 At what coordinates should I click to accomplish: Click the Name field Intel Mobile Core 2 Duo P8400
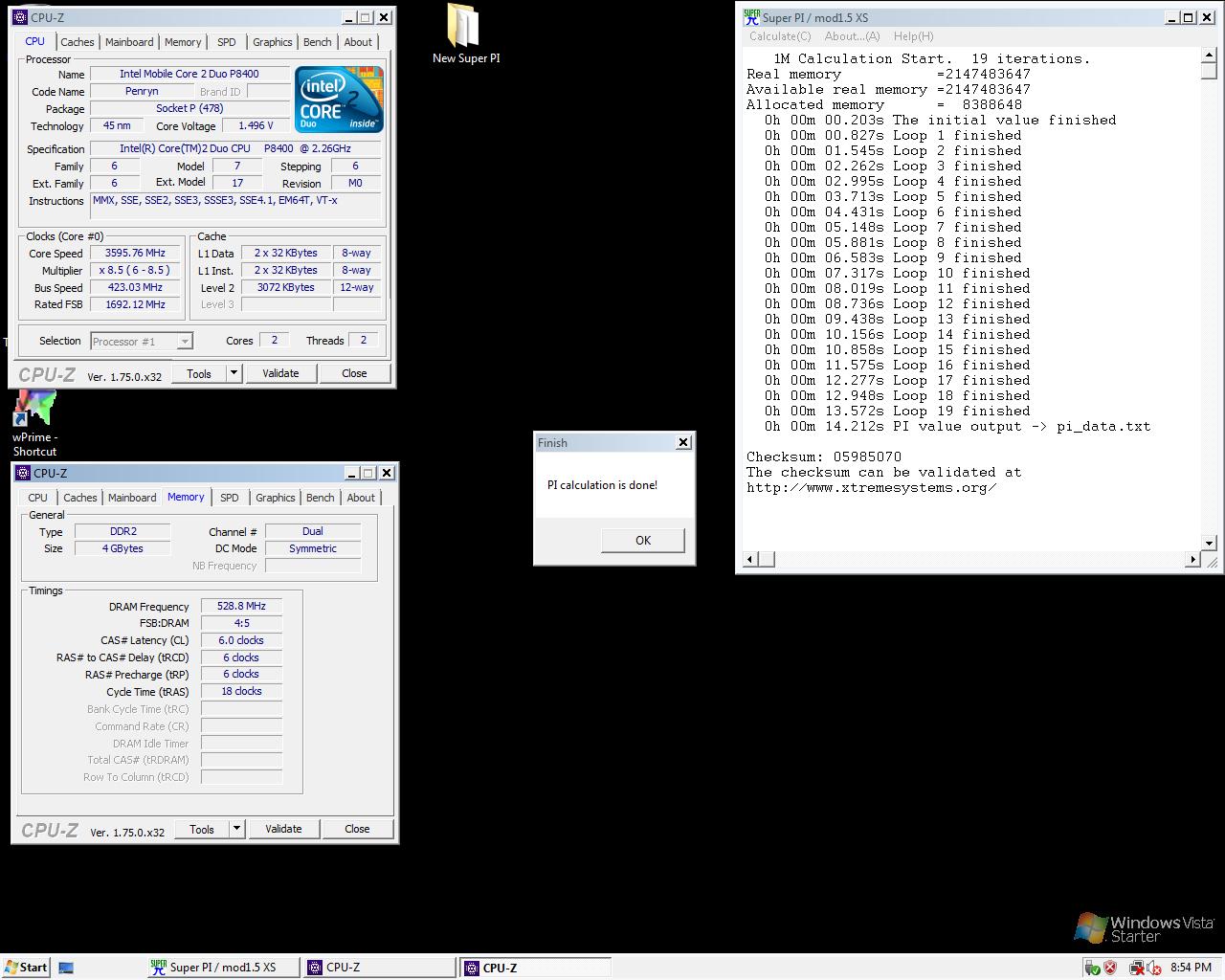189,74
